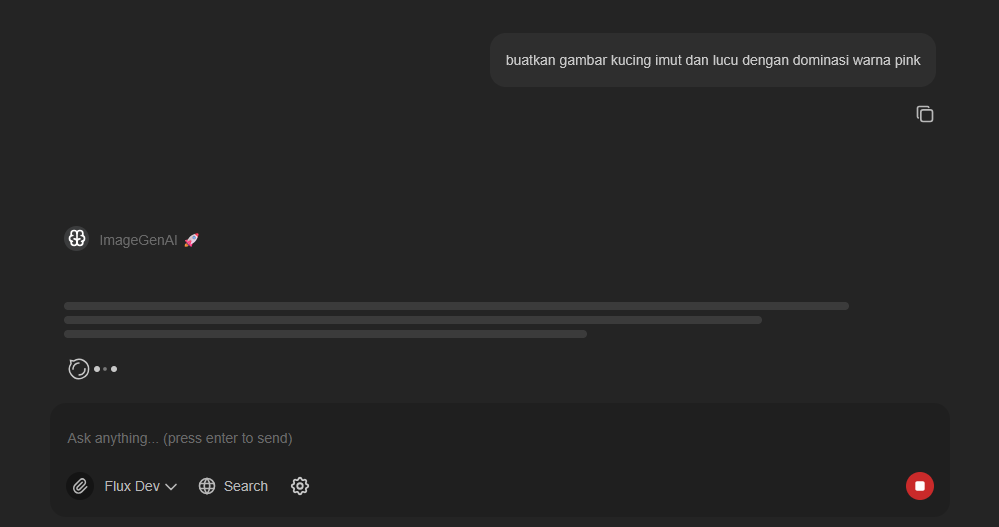Select the user message bubble text
This screenshot has width=999, height=527.
[712, 60]
